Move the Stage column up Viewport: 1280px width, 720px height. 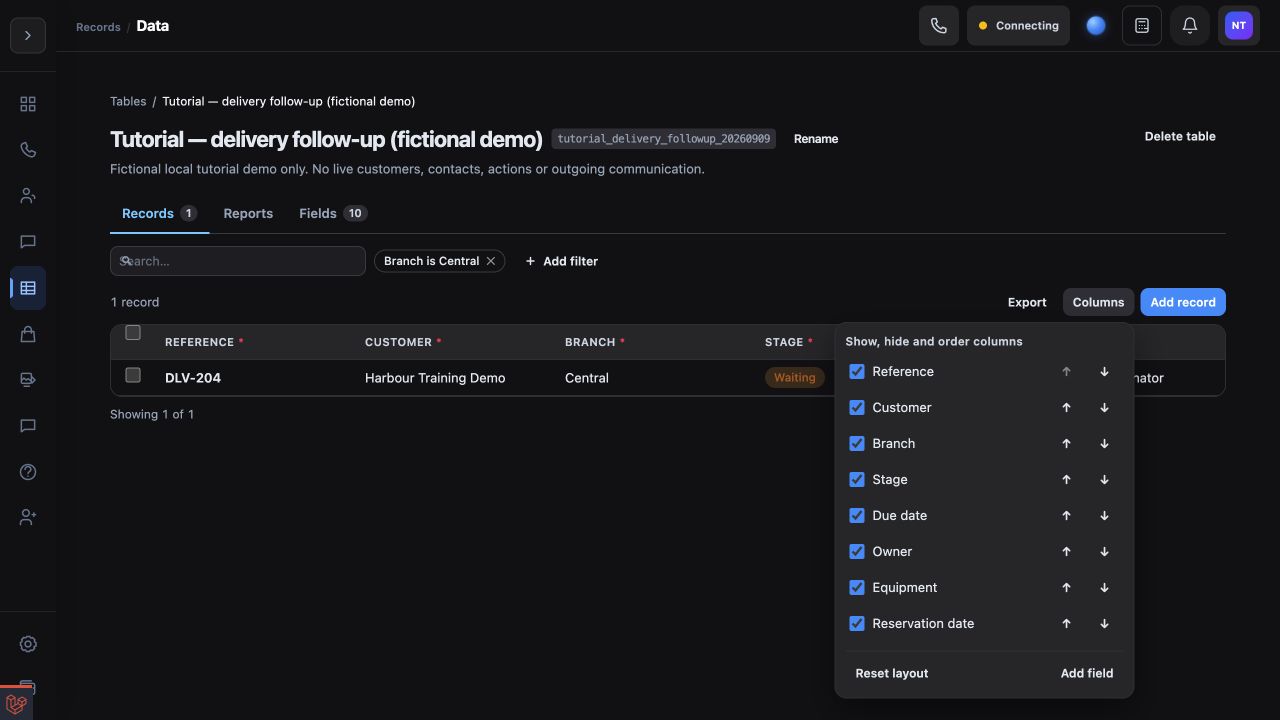coord(1066,479)
